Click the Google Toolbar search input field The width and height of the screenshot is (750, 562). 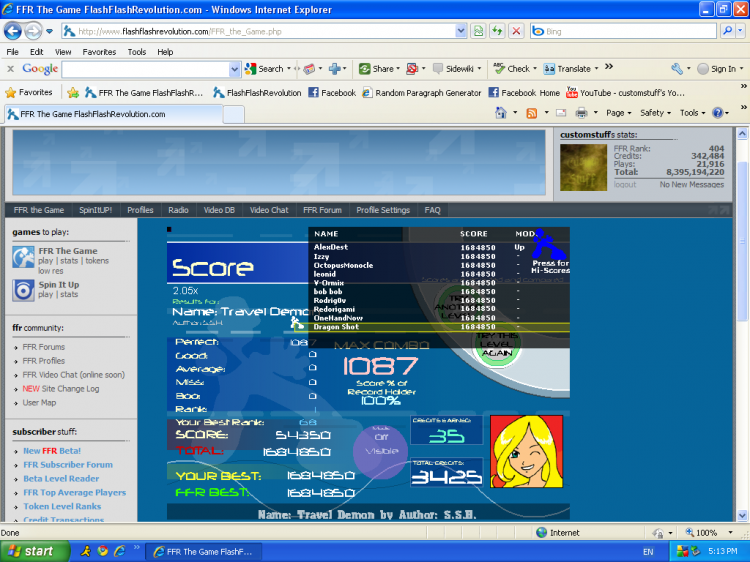150,69
